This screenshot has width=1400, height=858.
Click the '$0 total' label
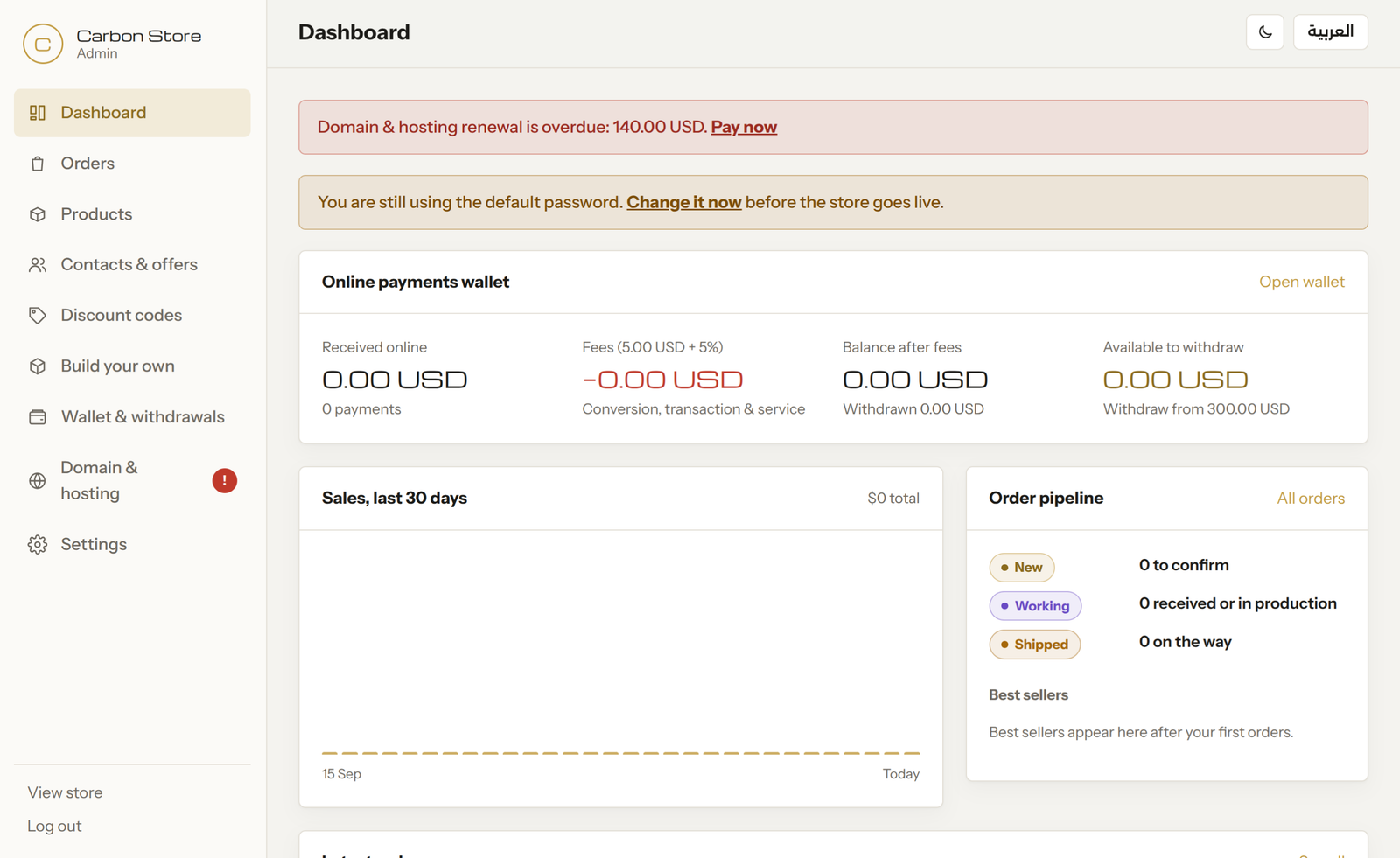[x=893, y=499]
